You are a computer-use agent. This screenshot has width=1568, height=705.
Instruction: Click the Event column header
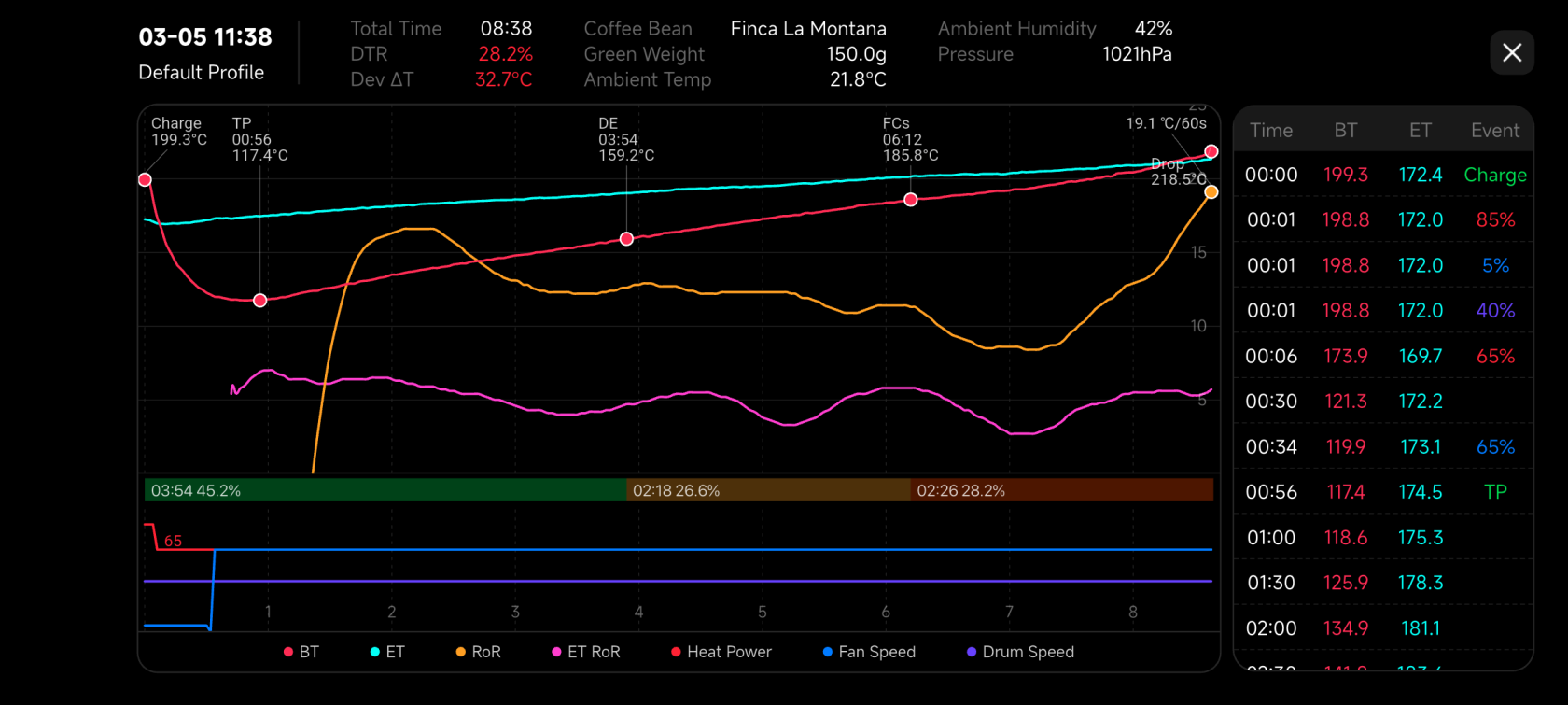tap(1494, 131)
